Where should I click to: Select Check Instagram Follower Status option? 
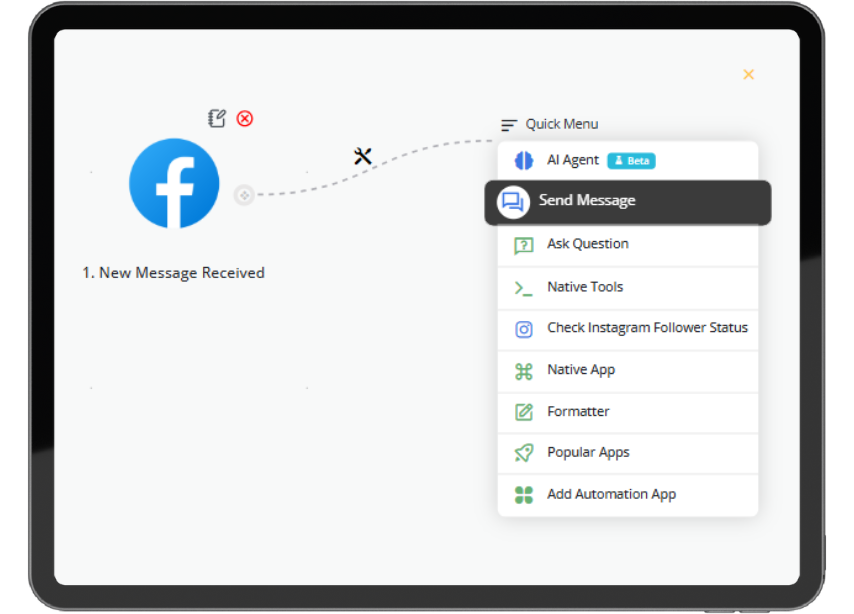[x=646, y=328]
